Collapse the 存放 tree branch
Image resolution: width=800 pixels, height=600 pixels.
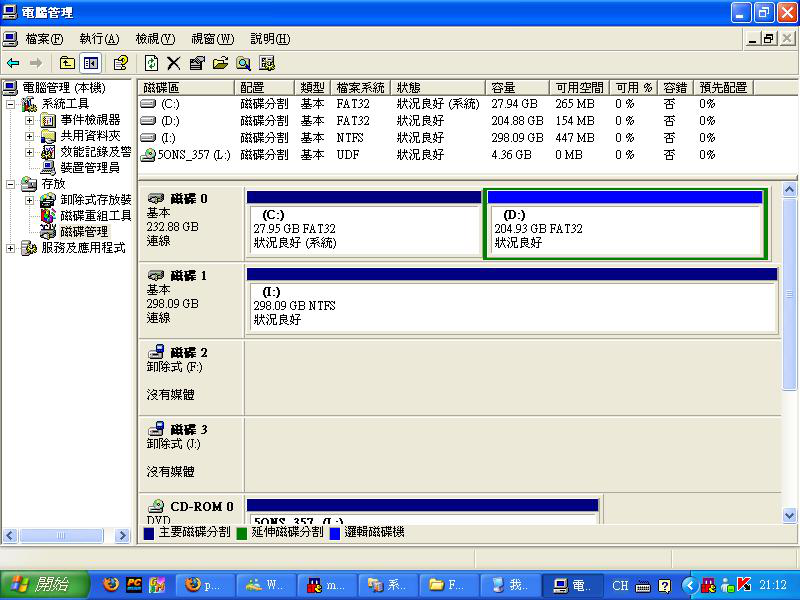pos(11,184)
